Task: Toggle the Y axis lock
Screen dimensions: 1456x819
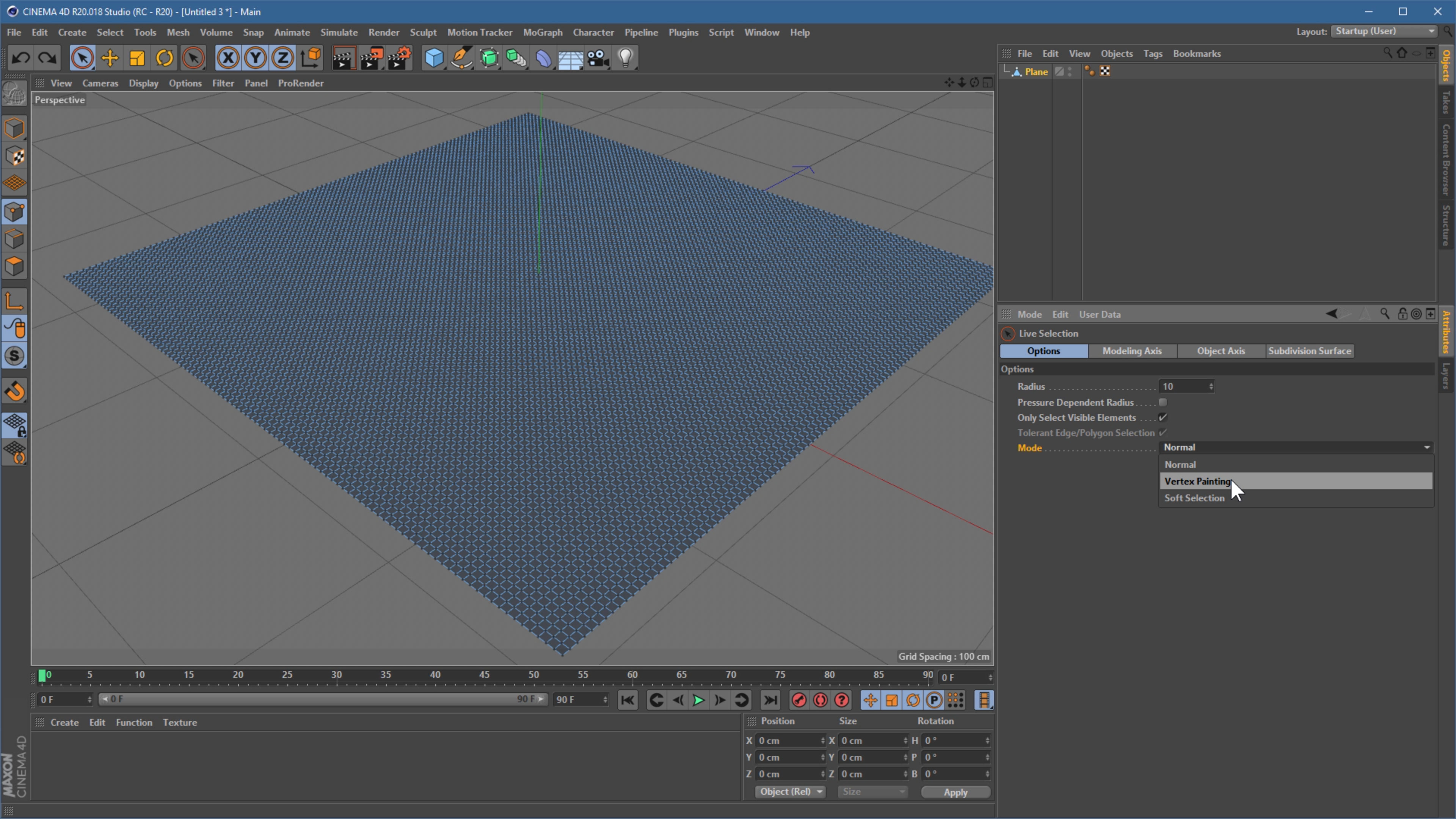Action: tap(256, 58)
